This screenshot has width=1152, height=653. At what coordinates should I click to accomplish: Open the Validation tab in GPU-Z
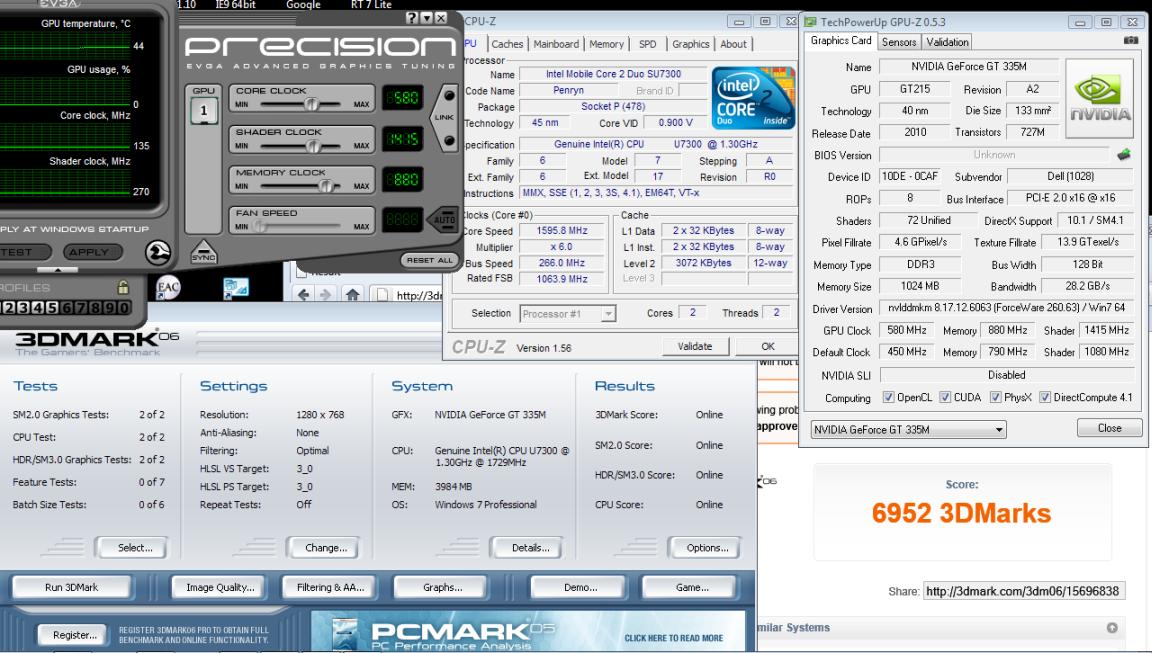tap(947, 43)
